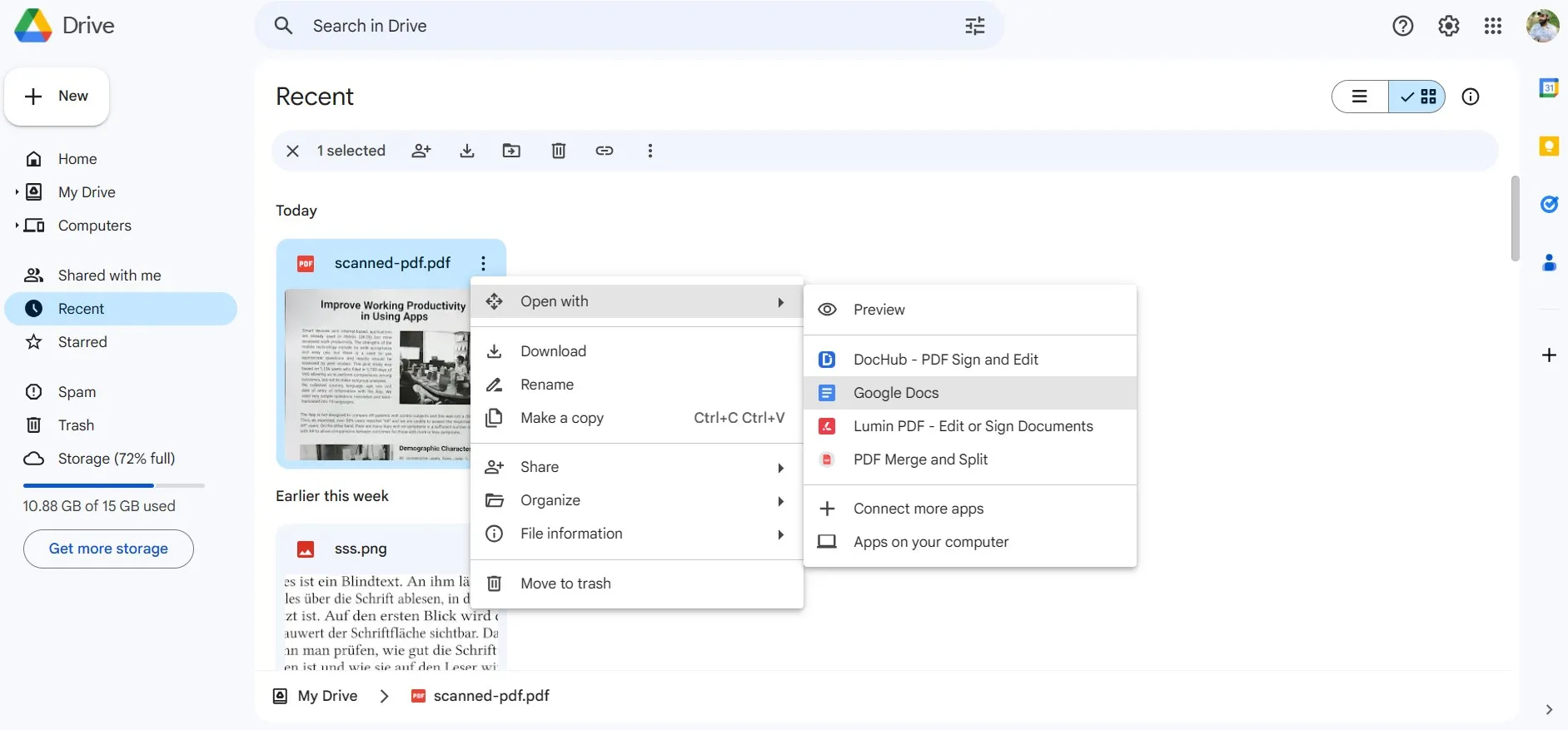Click the New button
Screen dimensions: 1568x730
pyautogui.click(x=57, y=97)
